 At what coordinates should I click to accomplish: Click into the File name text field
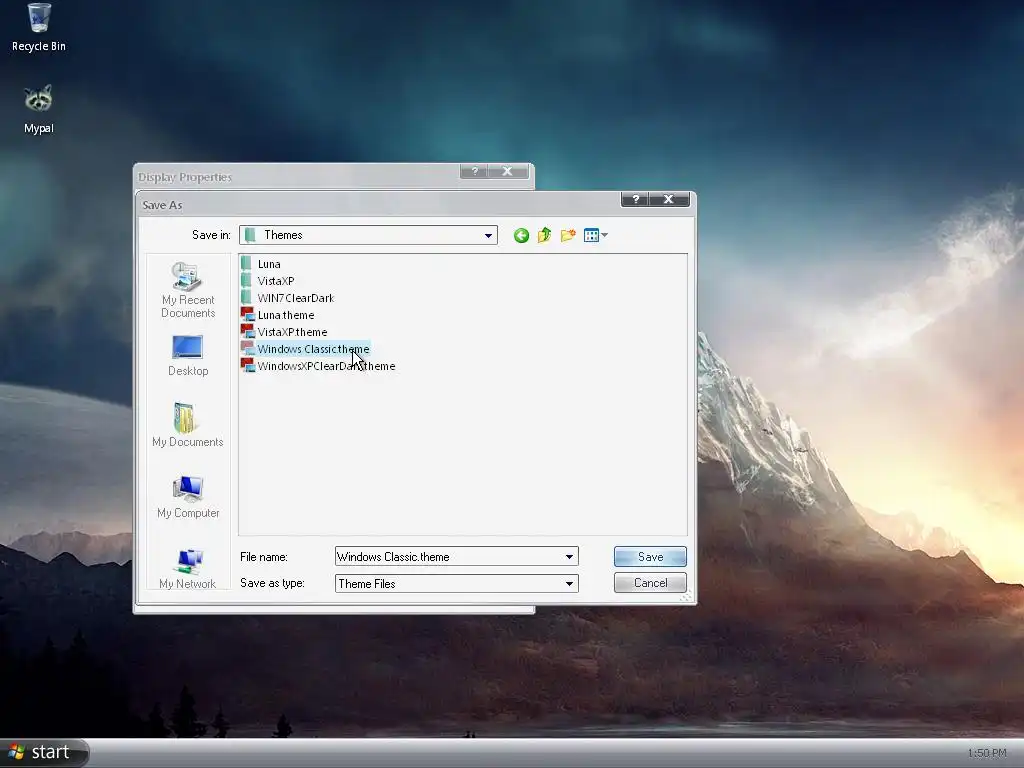[448, 557]
